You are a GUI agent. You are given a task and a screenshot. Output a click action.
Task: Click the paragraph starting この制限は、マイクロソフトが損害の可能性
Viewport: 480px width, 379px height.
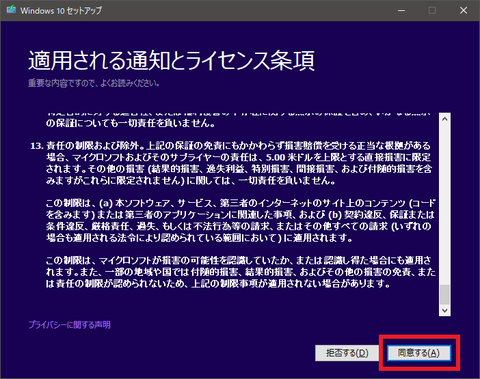[241, 272]
